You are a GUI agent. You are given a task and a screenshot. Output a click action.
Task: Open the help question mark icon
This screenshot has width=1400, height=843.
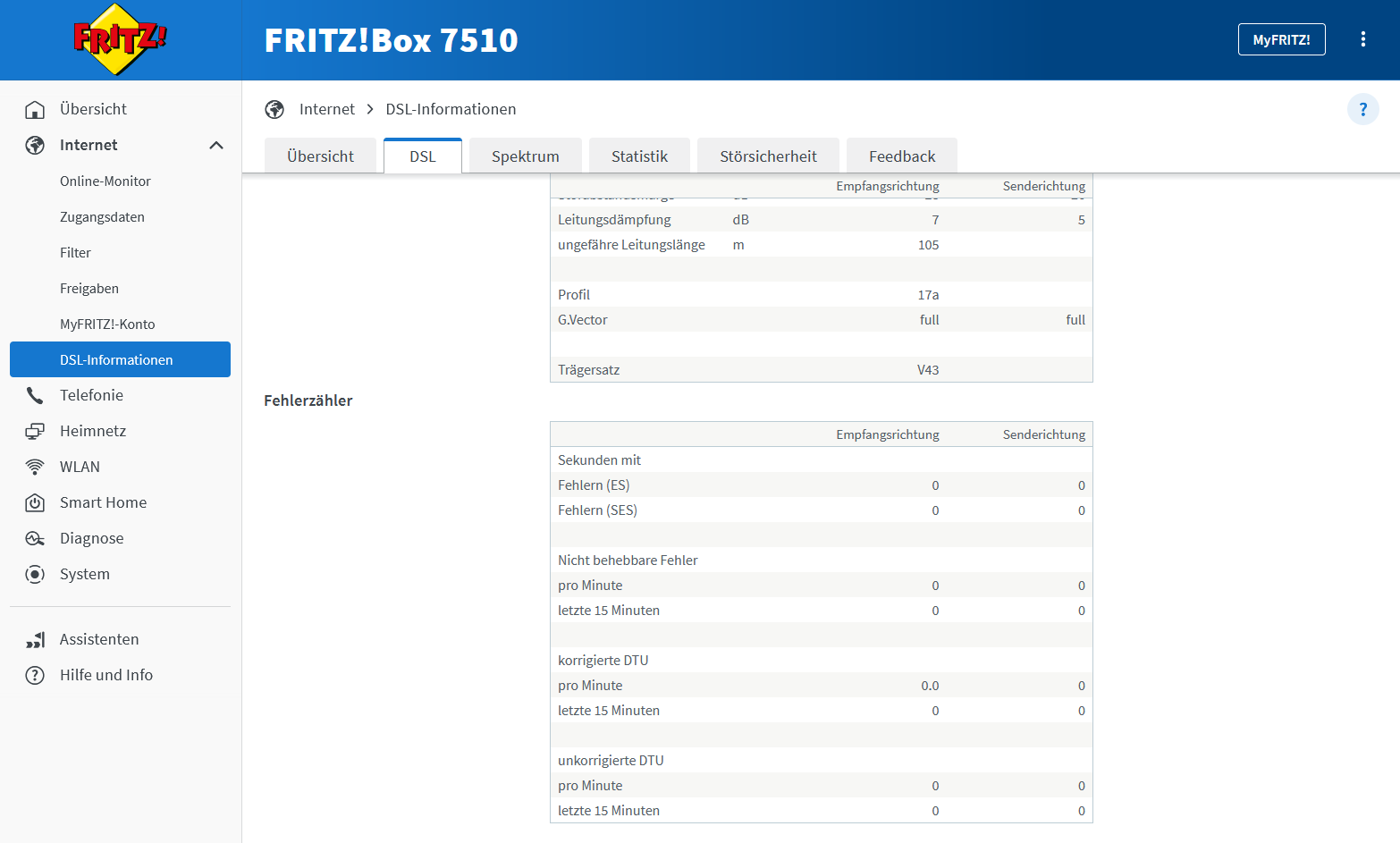tap(1362, 109)
